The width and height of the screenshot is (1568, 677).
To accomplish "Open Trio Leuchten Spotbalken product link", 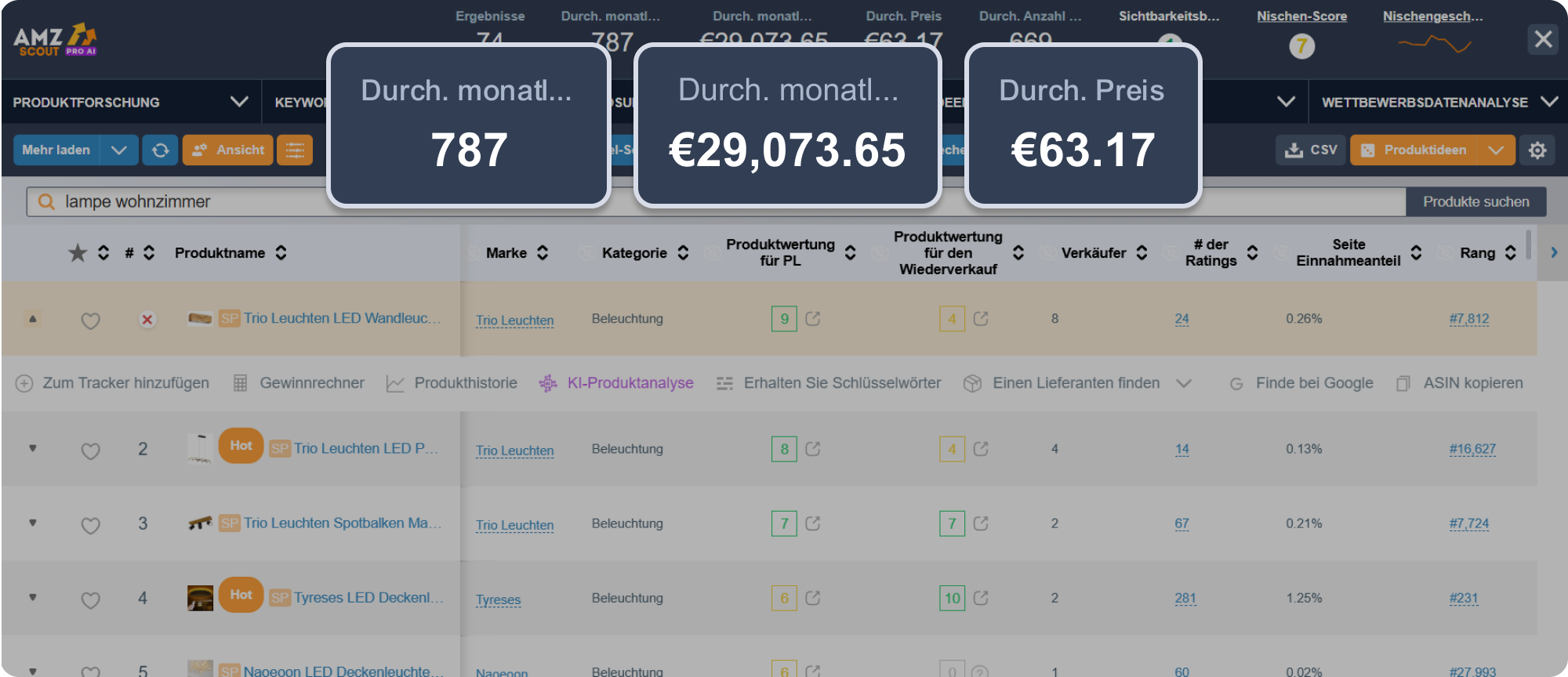I will pyautogui.click(x=343, y=523).
